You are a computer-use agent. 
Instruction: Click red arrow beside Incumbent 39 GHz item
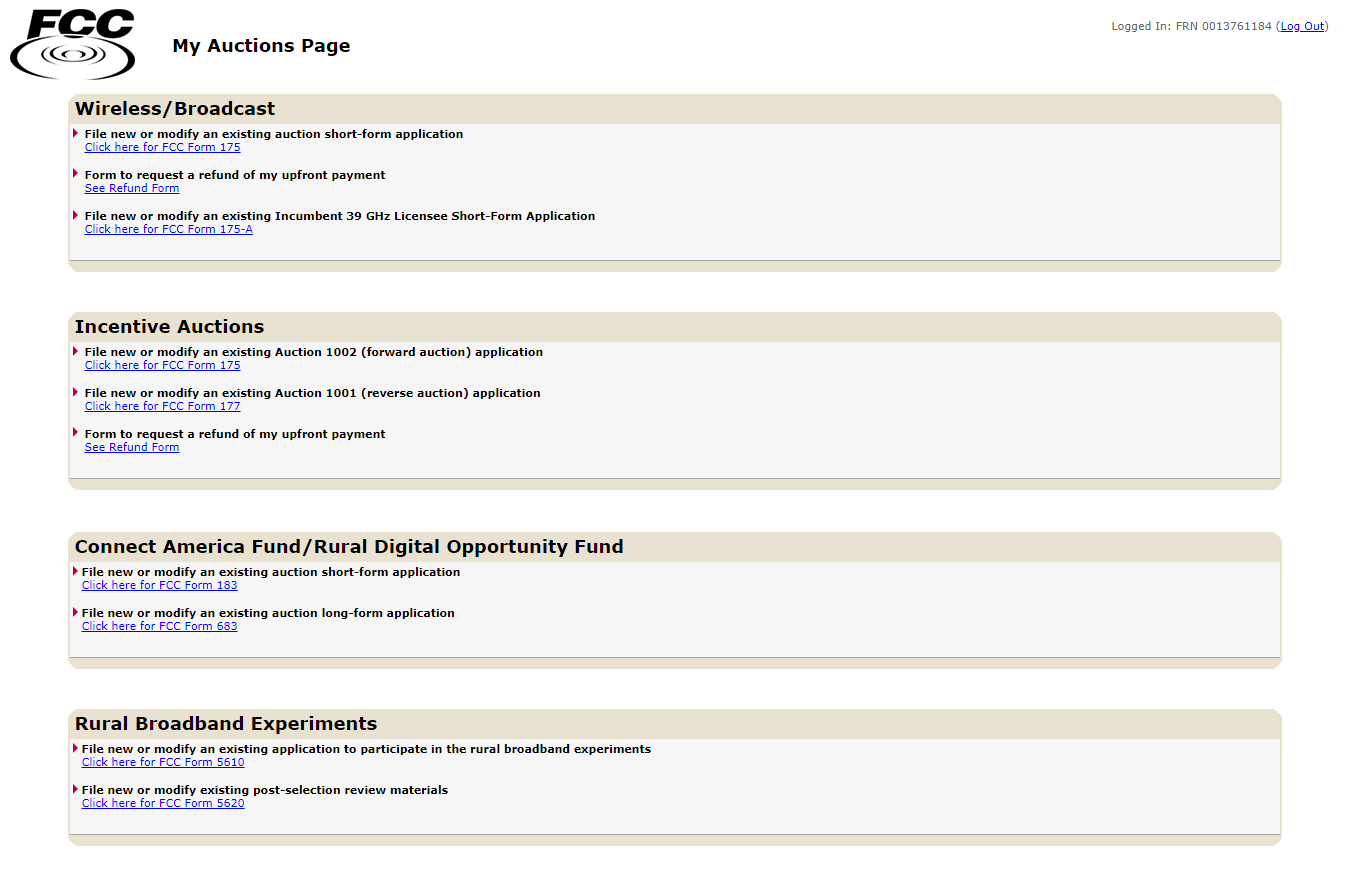click(x=76, y=215)
